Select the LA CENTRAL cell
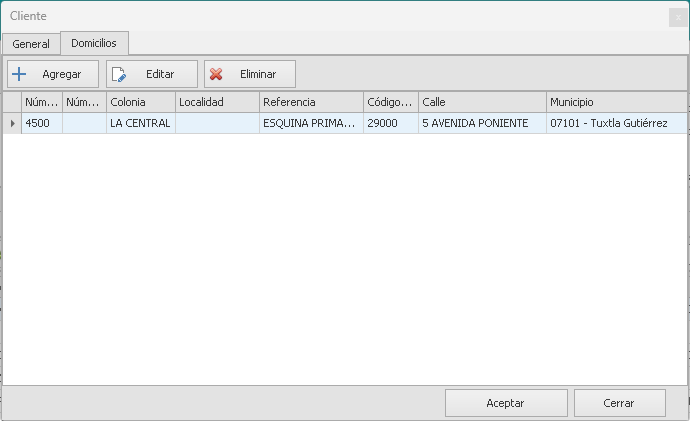Screen dimensions: 690x421 pyautogui.click(x=140, y=123)
